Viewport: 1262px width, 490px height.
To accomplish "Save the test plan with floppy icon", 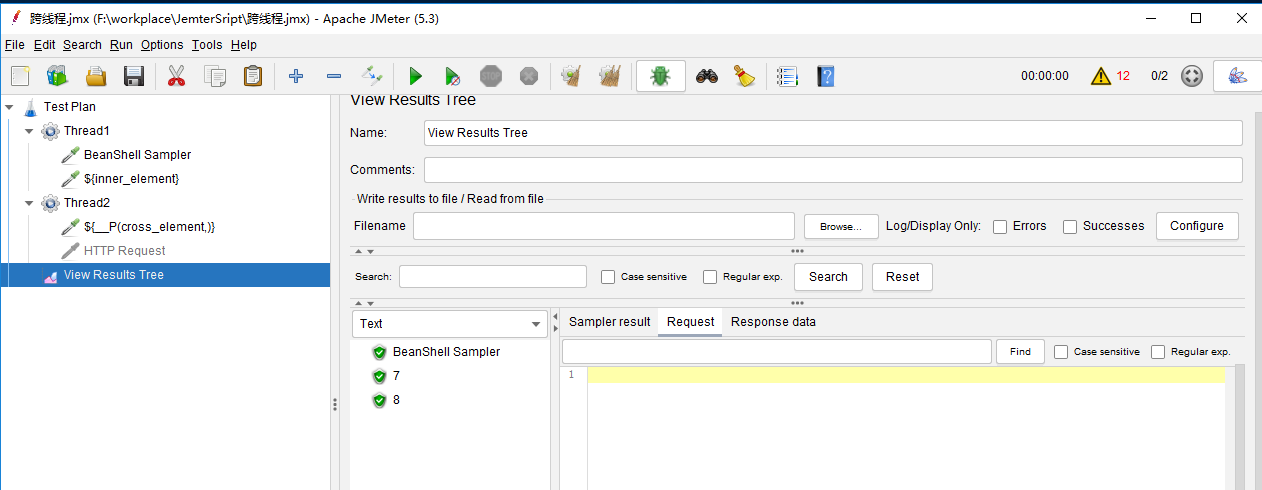I will (134, 76).
